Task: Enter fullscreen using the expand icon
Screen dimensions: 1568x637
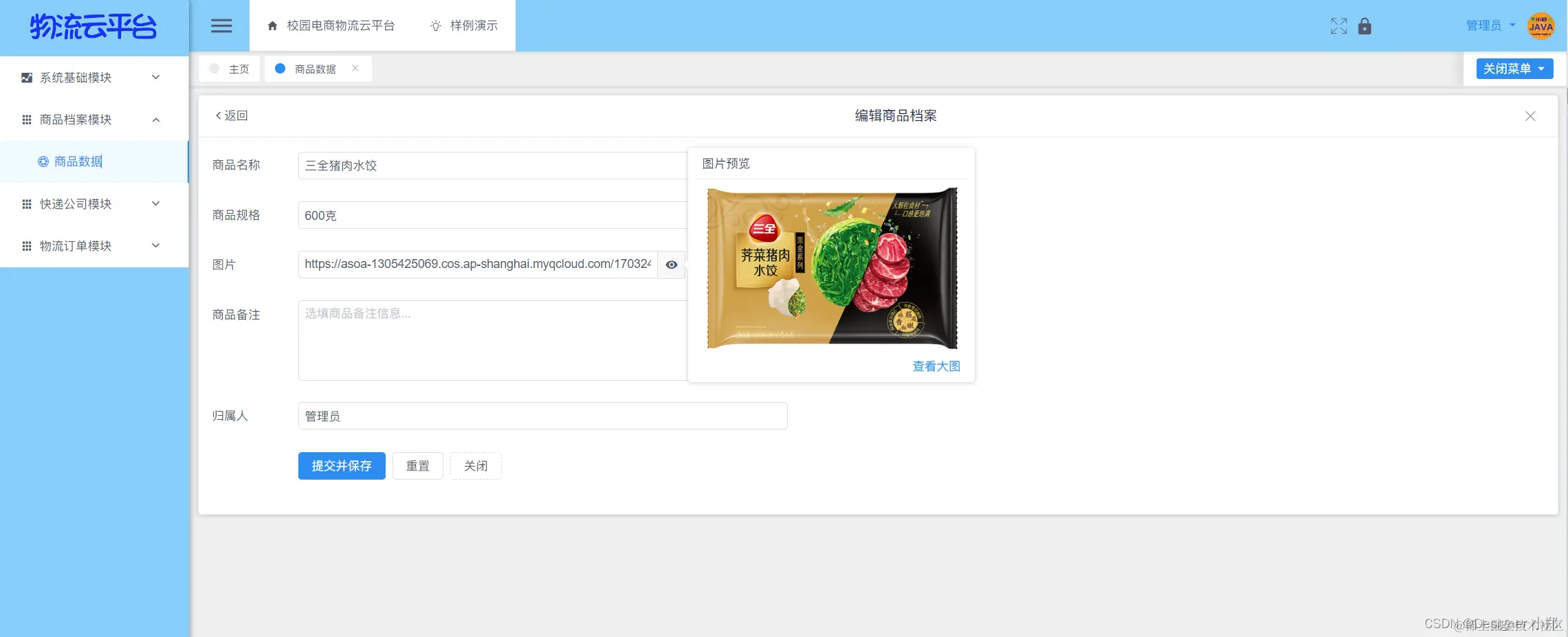Action: (x=1338, y=25)
